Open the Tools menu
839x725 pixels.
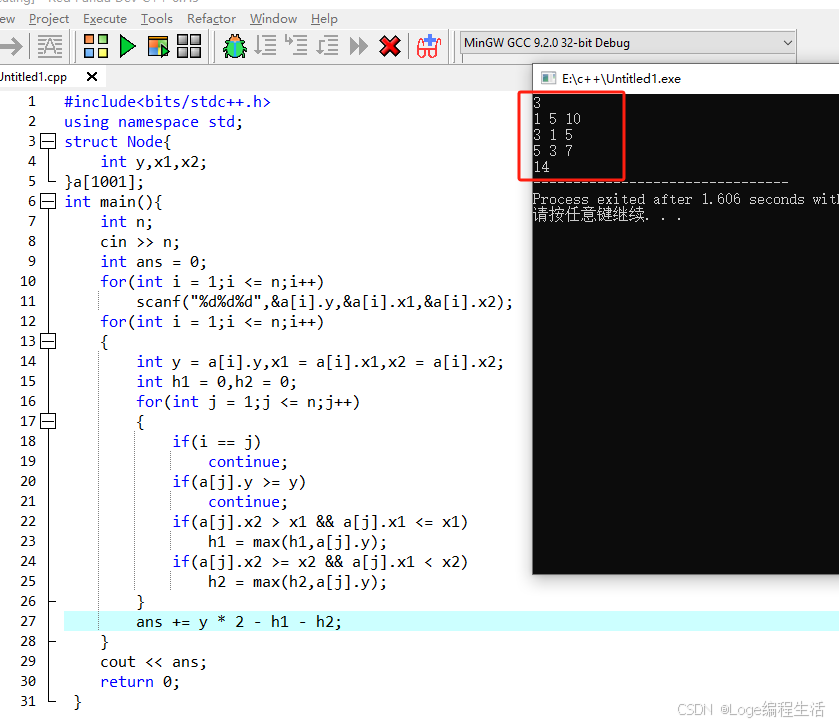point(156,19)
